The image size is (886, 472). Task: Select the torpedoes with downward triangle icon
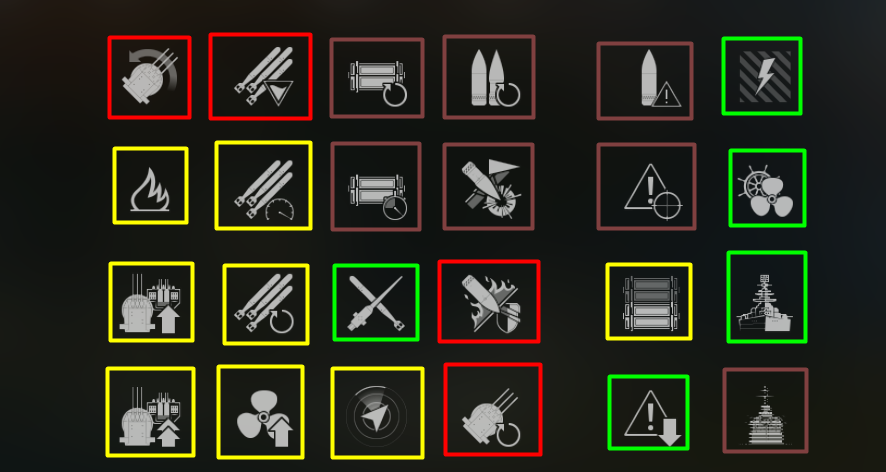pyautogui.click(x=260, y=76)
